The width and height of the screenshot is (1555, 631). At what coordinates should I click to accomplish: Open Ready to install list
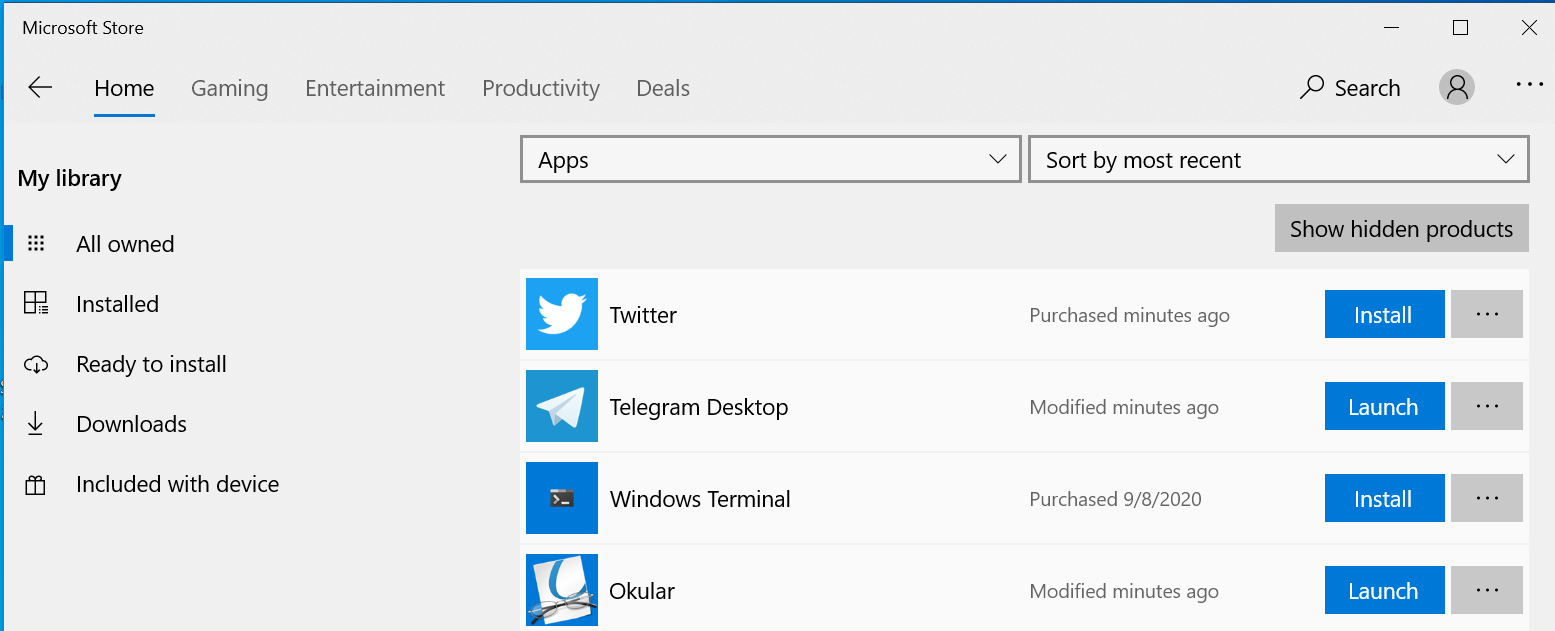[x=151, y=364]
